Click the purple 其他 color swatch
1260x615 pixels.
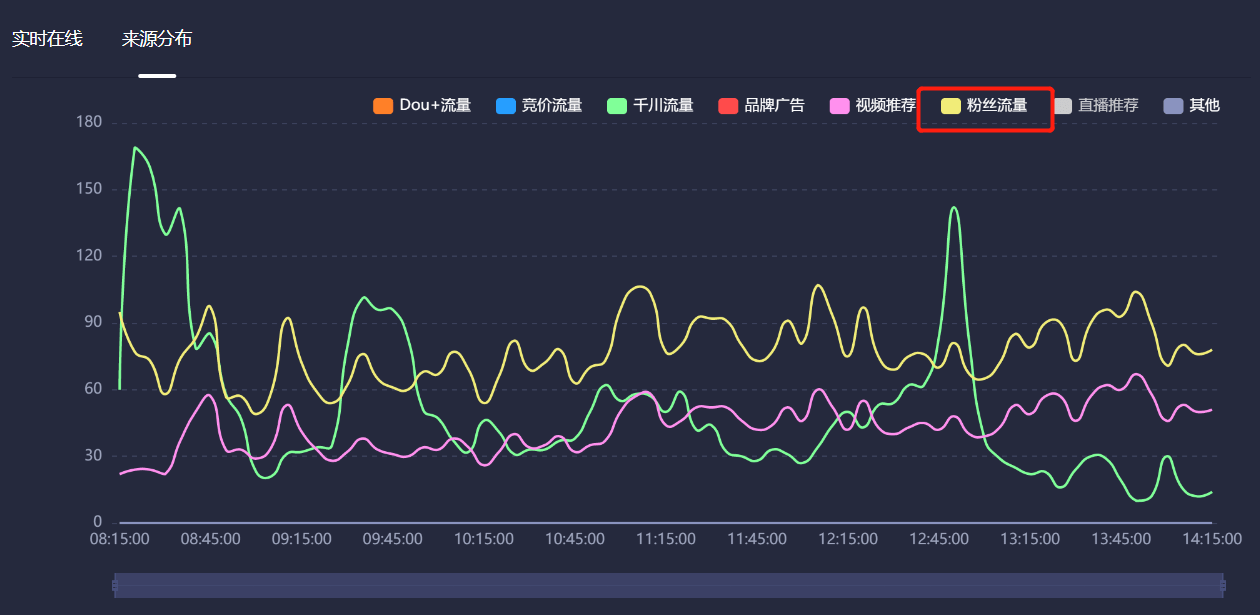click(x=1174, y=105)
